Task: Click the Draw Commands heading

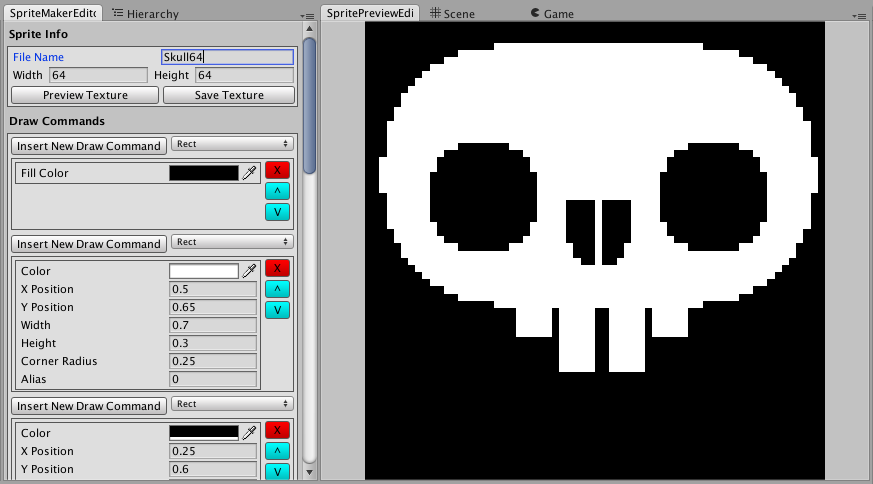Action: (57, 121)
